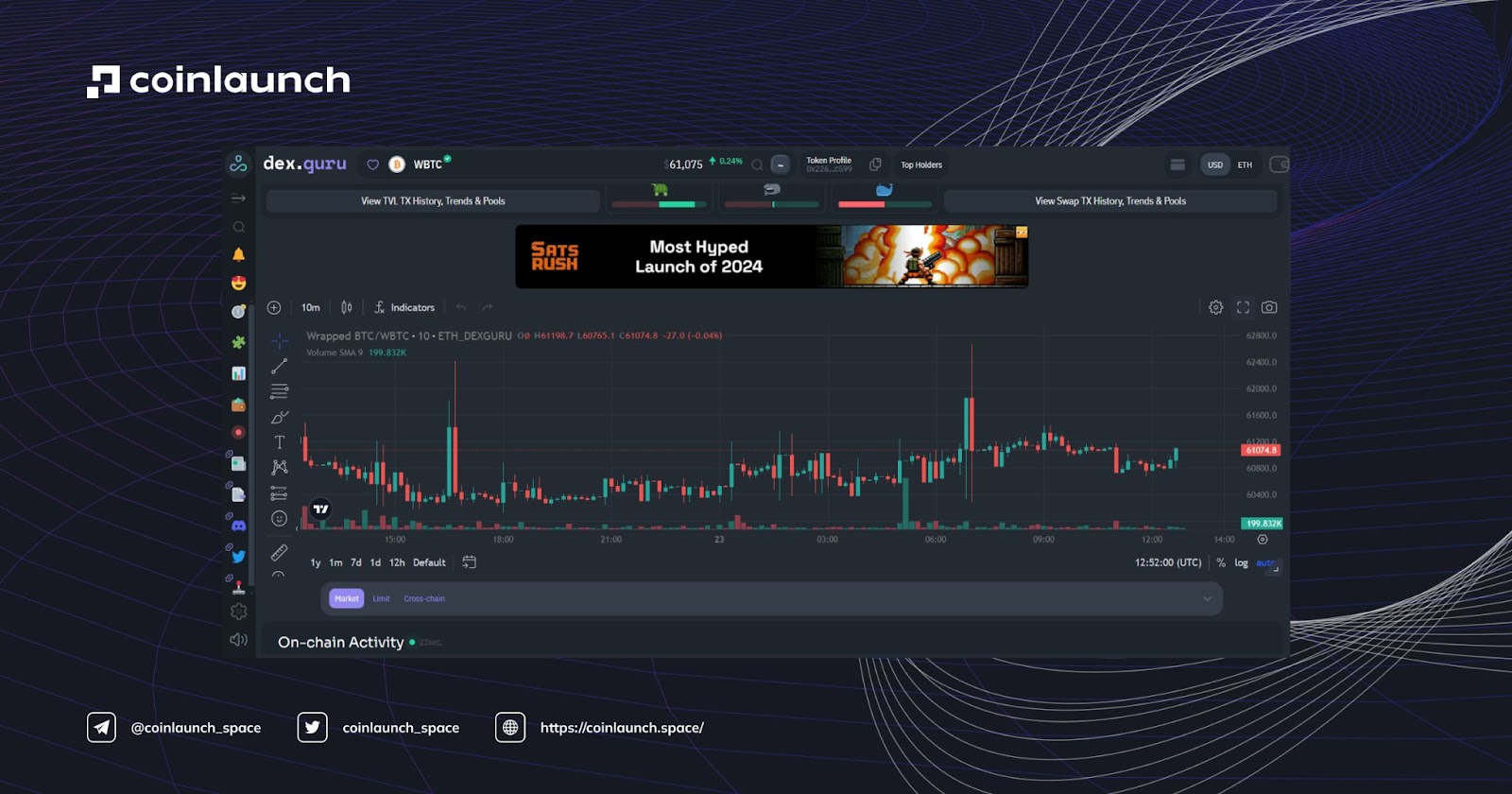This screenshot has height=794, width=1512.
Task: Click the TradingView logo on the chart
Action: pos(321,509)
